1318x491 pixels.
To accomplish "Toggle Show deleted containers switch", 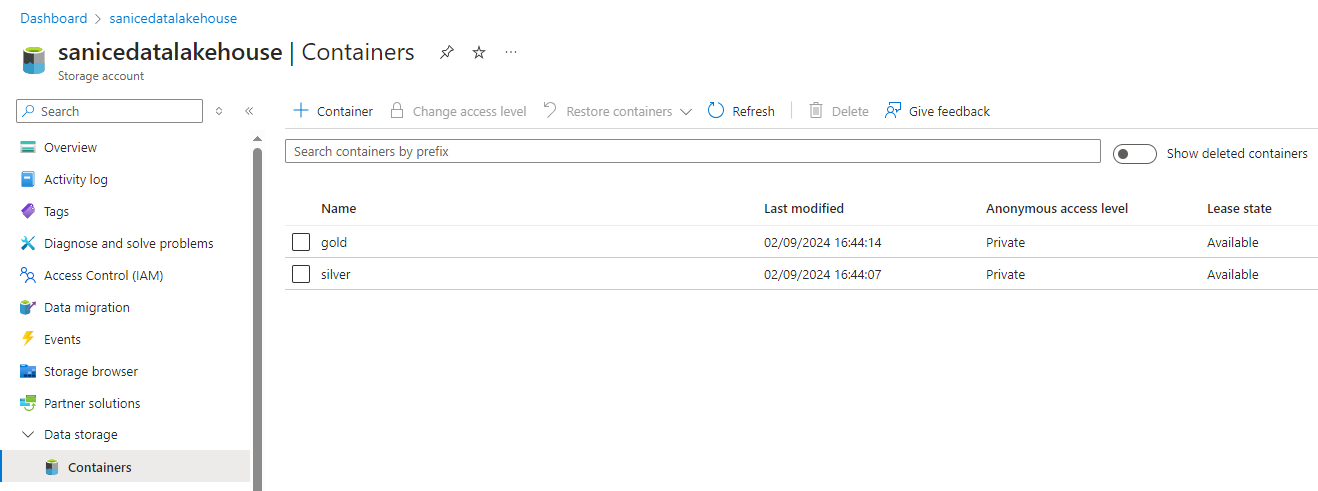I will 1134,154.
